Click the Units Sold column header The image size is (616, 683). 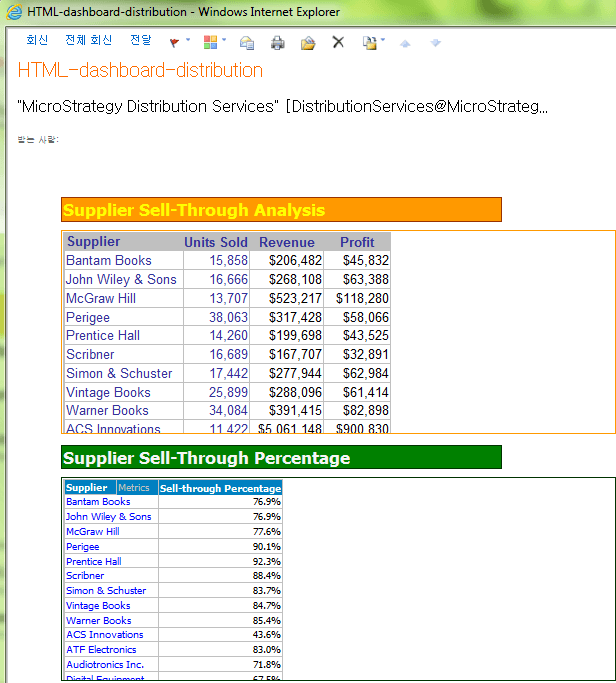click(216, 242)
